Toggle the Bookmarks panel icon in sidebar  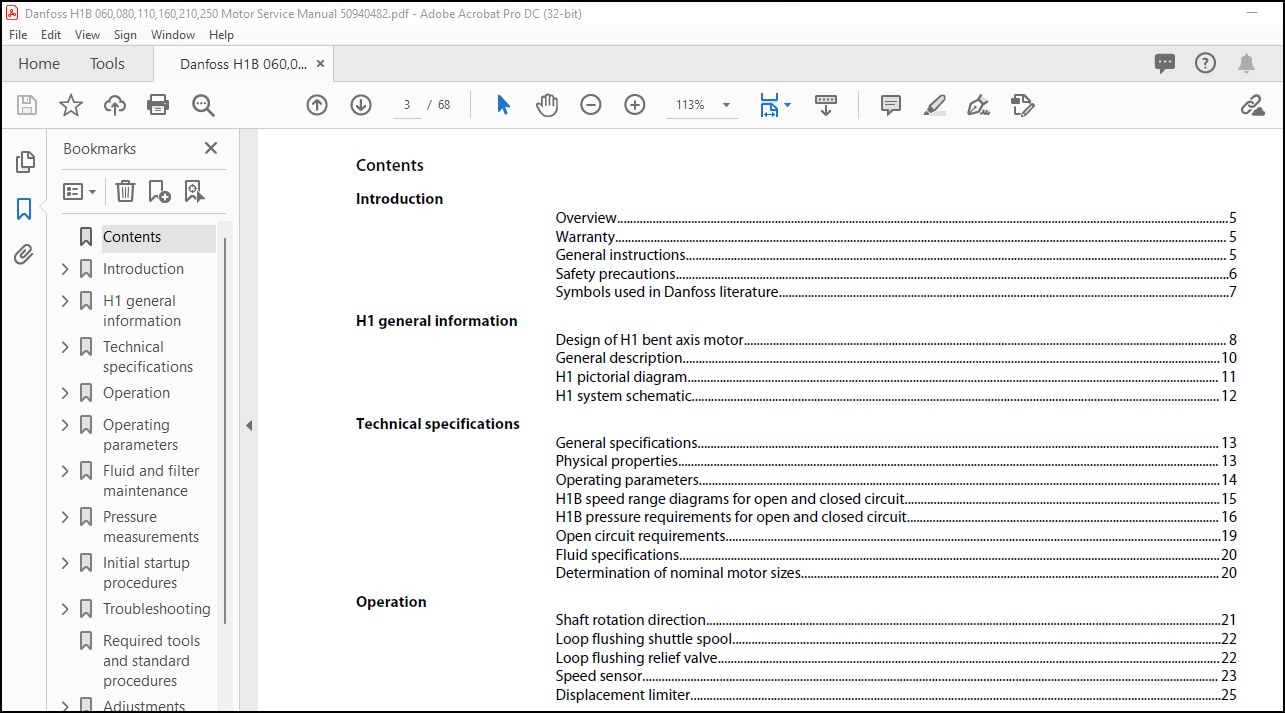pos(24,209)
